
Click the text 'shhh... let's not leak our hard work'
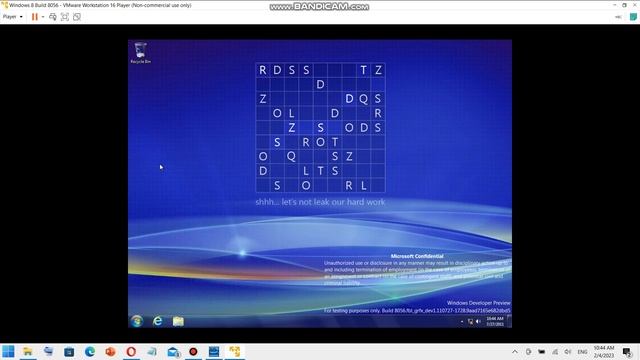[x=320, y=202]
